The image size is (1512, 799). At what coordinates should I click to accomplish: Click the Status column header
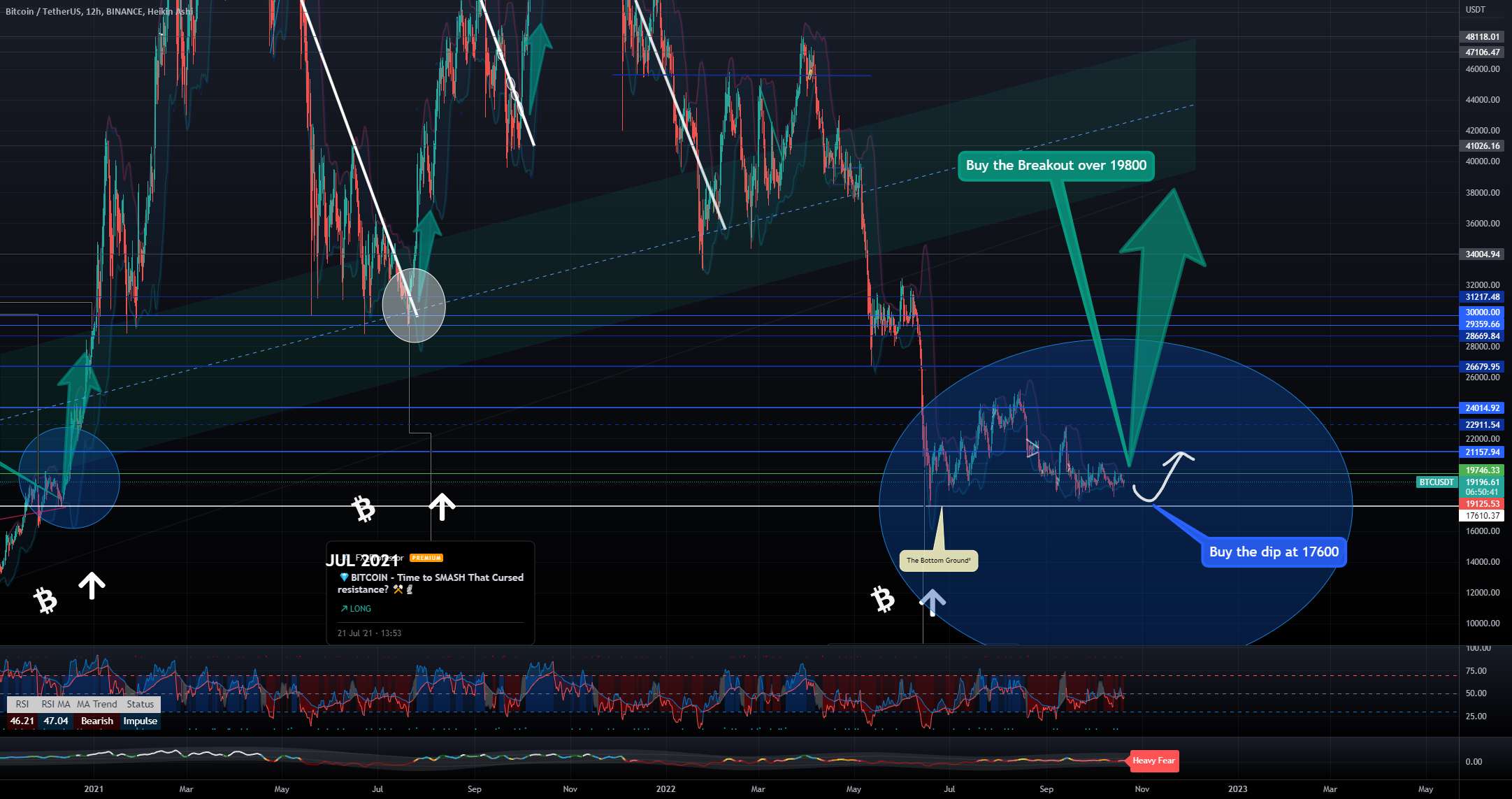tap(141, 705)
